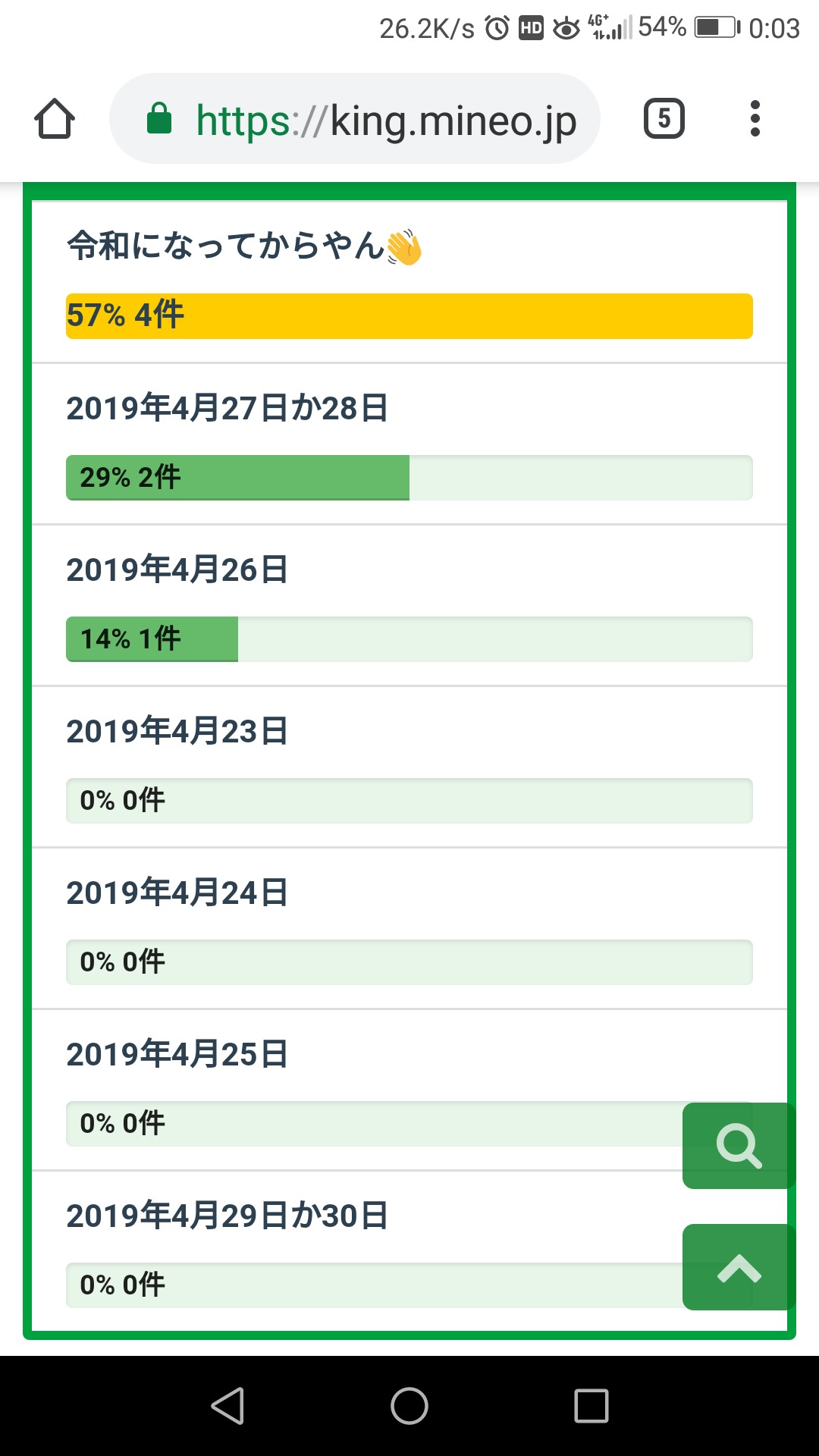Select the 2019年4月24日 poll option
The height and width of the screenshot is (1456, 819).
(177, 893)
